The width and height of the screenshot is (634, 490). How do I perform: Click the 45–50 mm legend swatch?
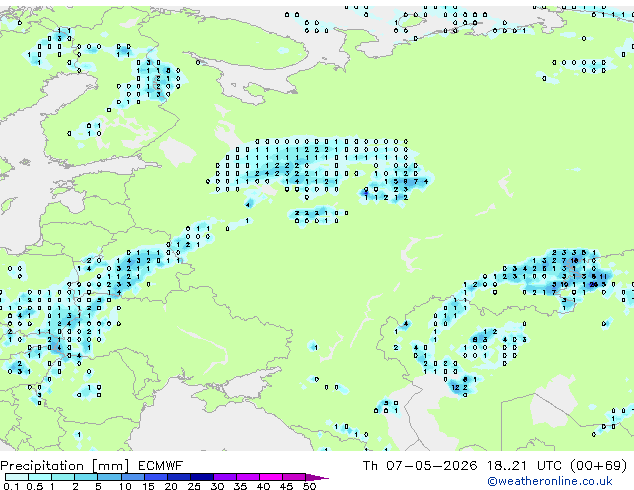click(x=294, y=477)
